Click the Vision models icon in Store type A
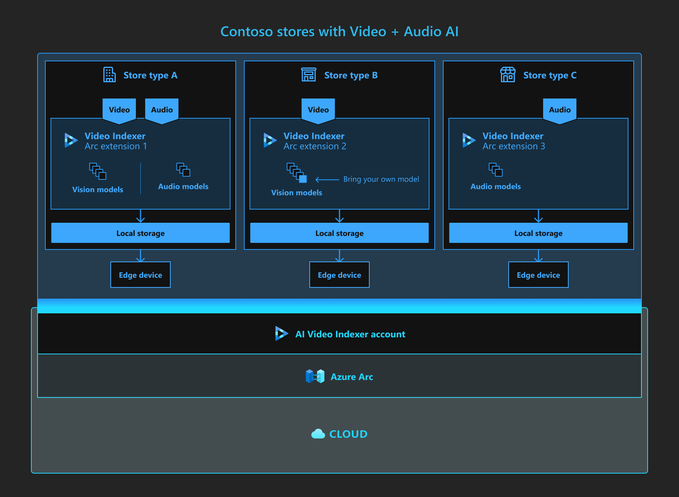Viewport: 679px width, 497px height. coord(98,171)
